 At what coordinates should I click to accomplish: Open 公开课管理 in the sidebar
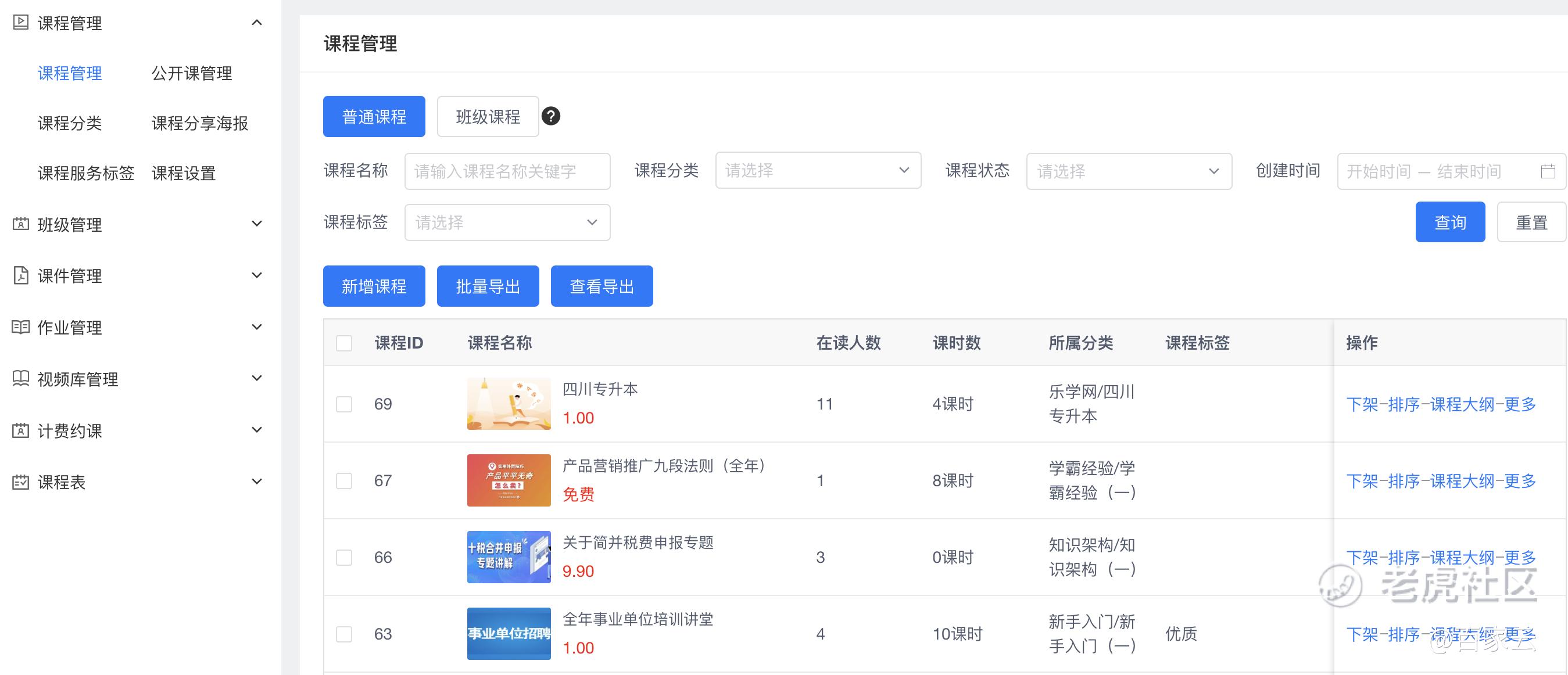(x=192, y=73)
